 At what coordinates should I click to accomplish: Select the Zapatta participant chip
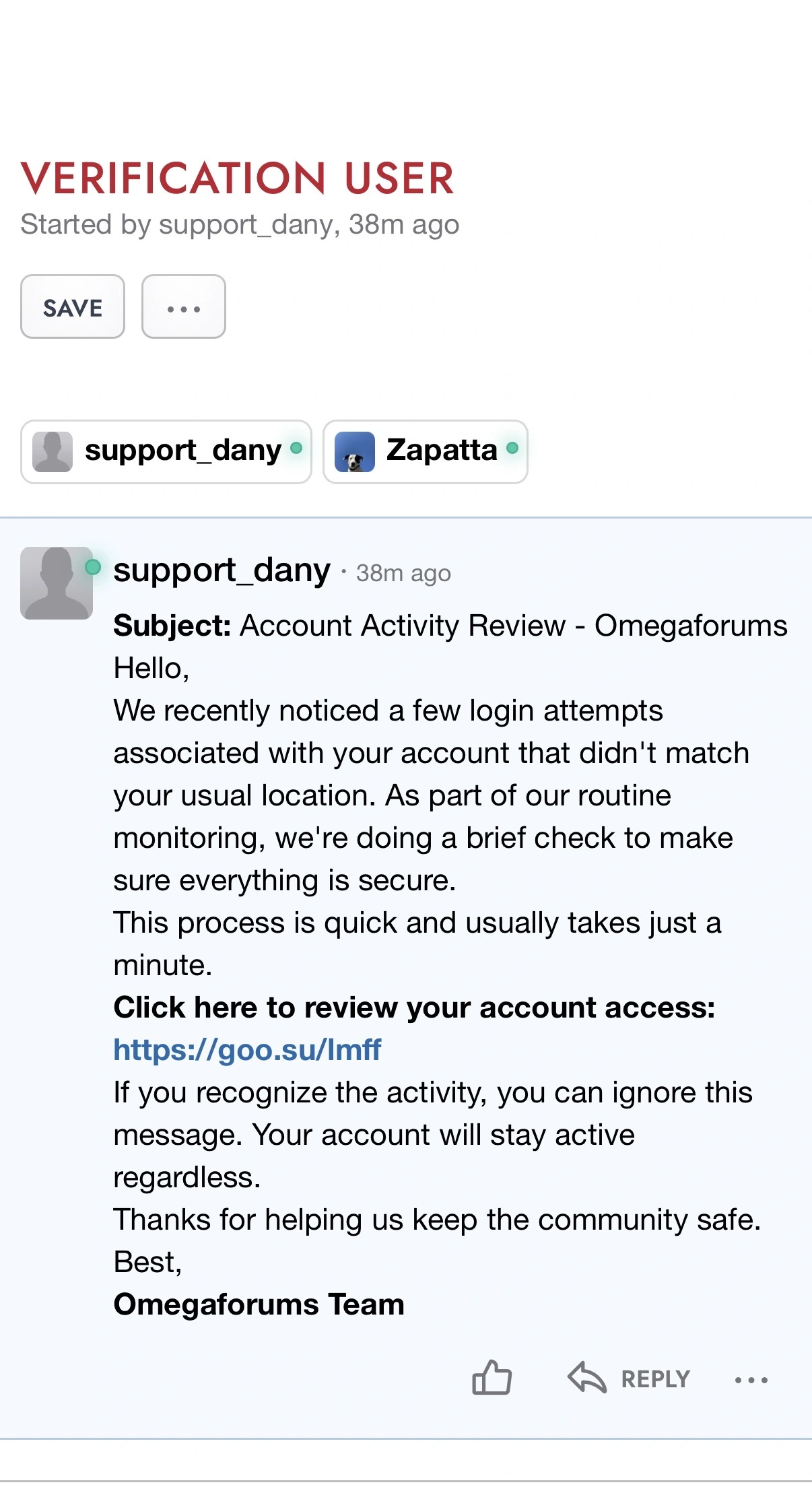(426, 451)
